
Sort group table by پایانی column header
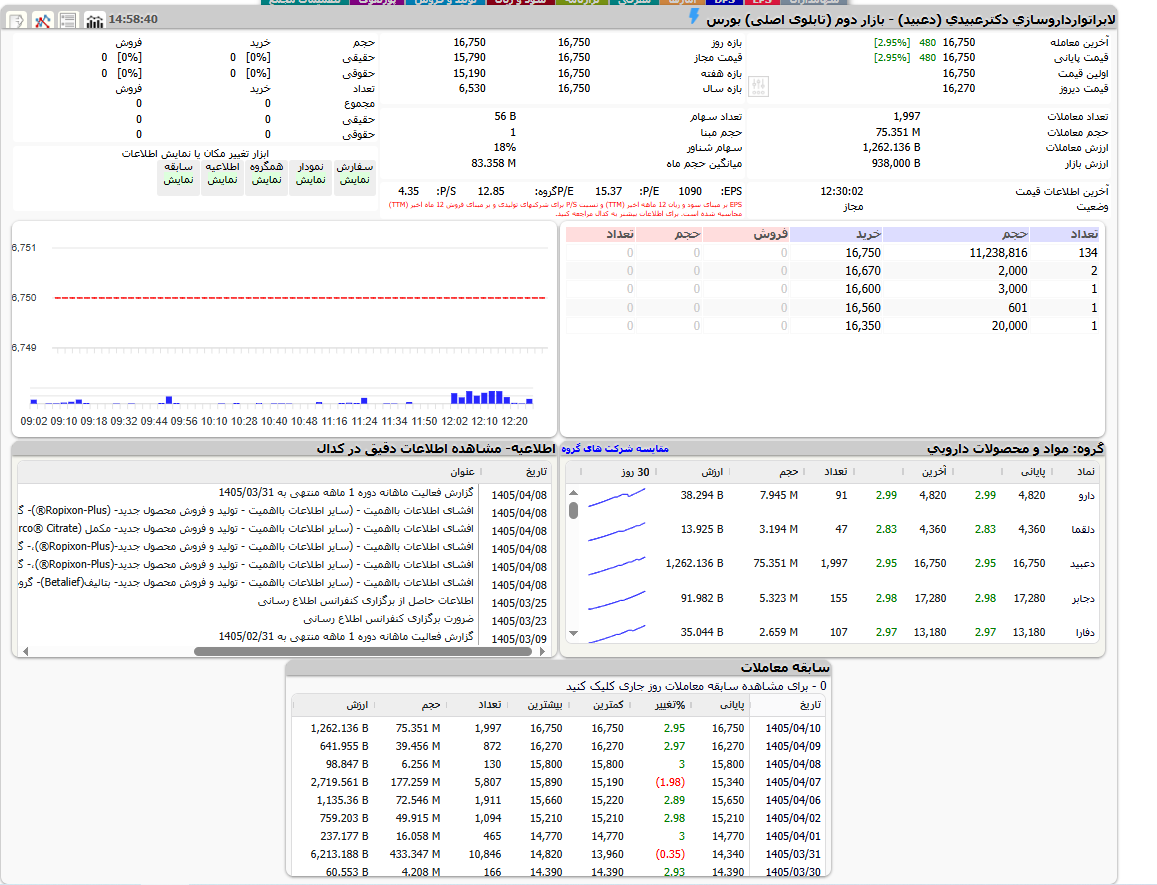1032,472
